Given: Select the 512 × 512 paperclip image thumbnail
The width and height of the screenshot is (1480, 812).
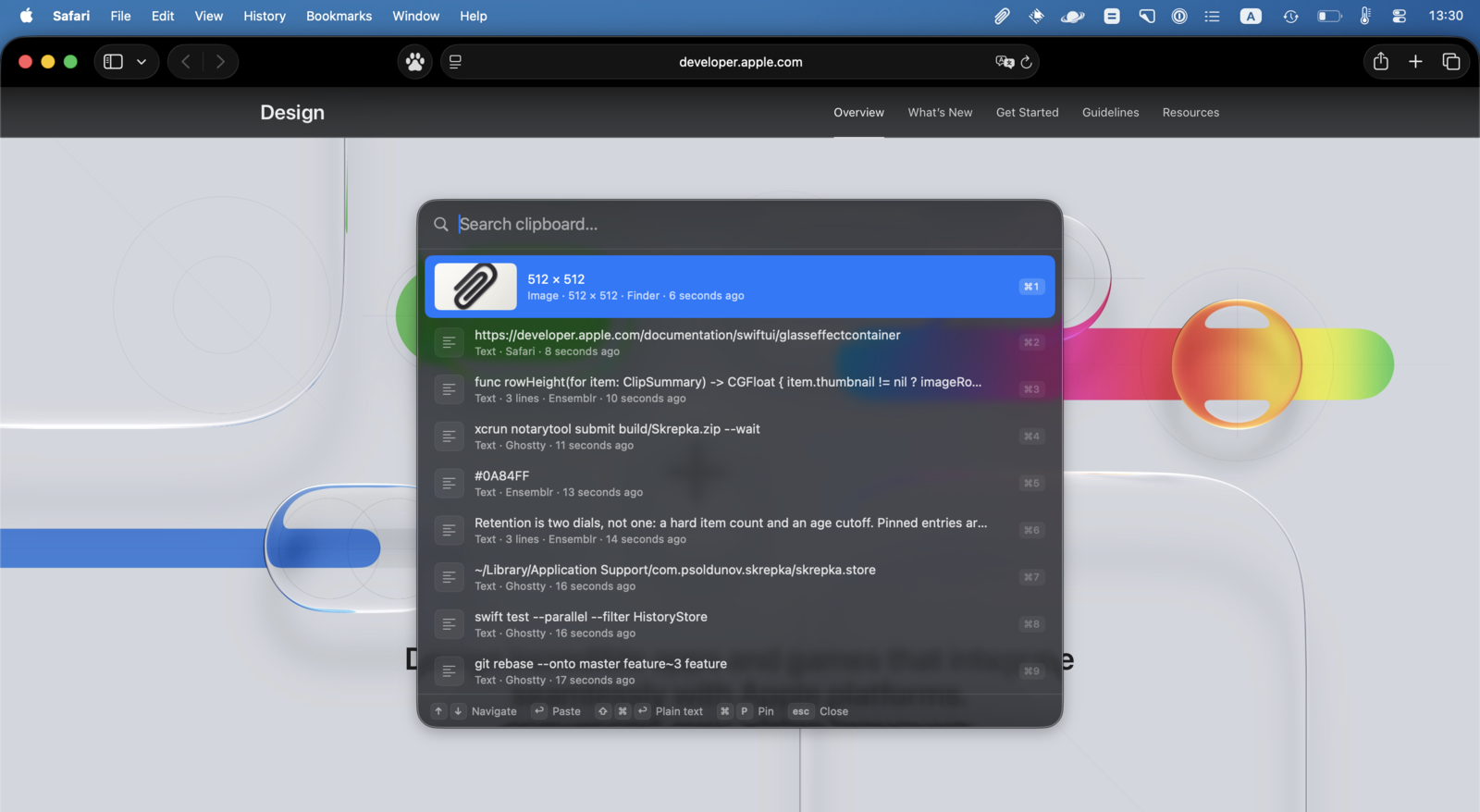Looking at the screenshot, I should [475, 287].
